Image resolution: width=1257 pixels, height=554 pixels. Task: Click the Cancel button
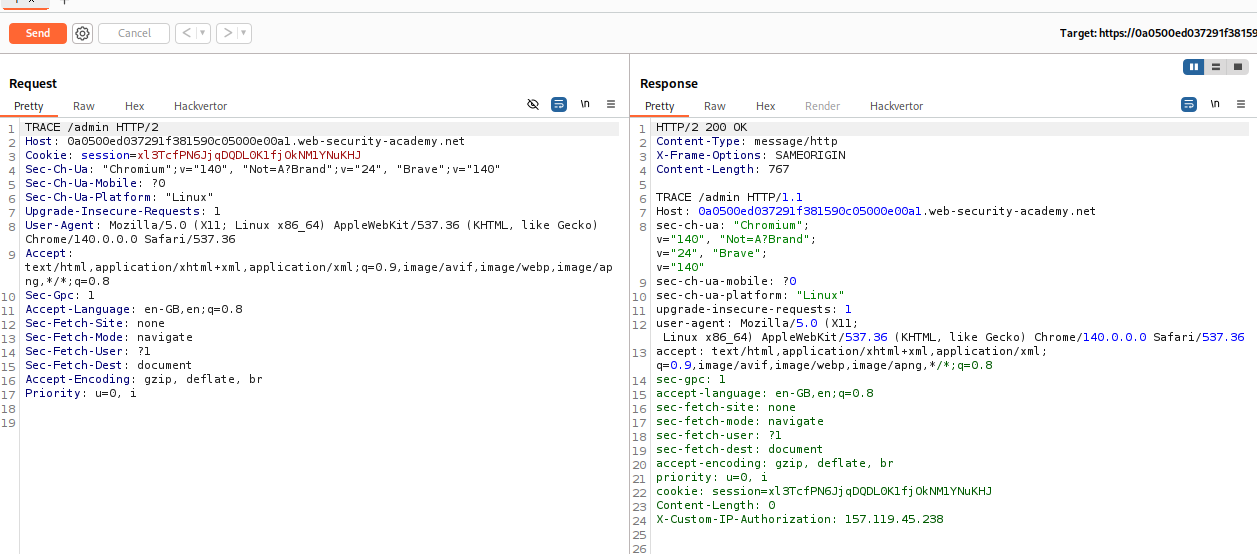tap(134, 33)
